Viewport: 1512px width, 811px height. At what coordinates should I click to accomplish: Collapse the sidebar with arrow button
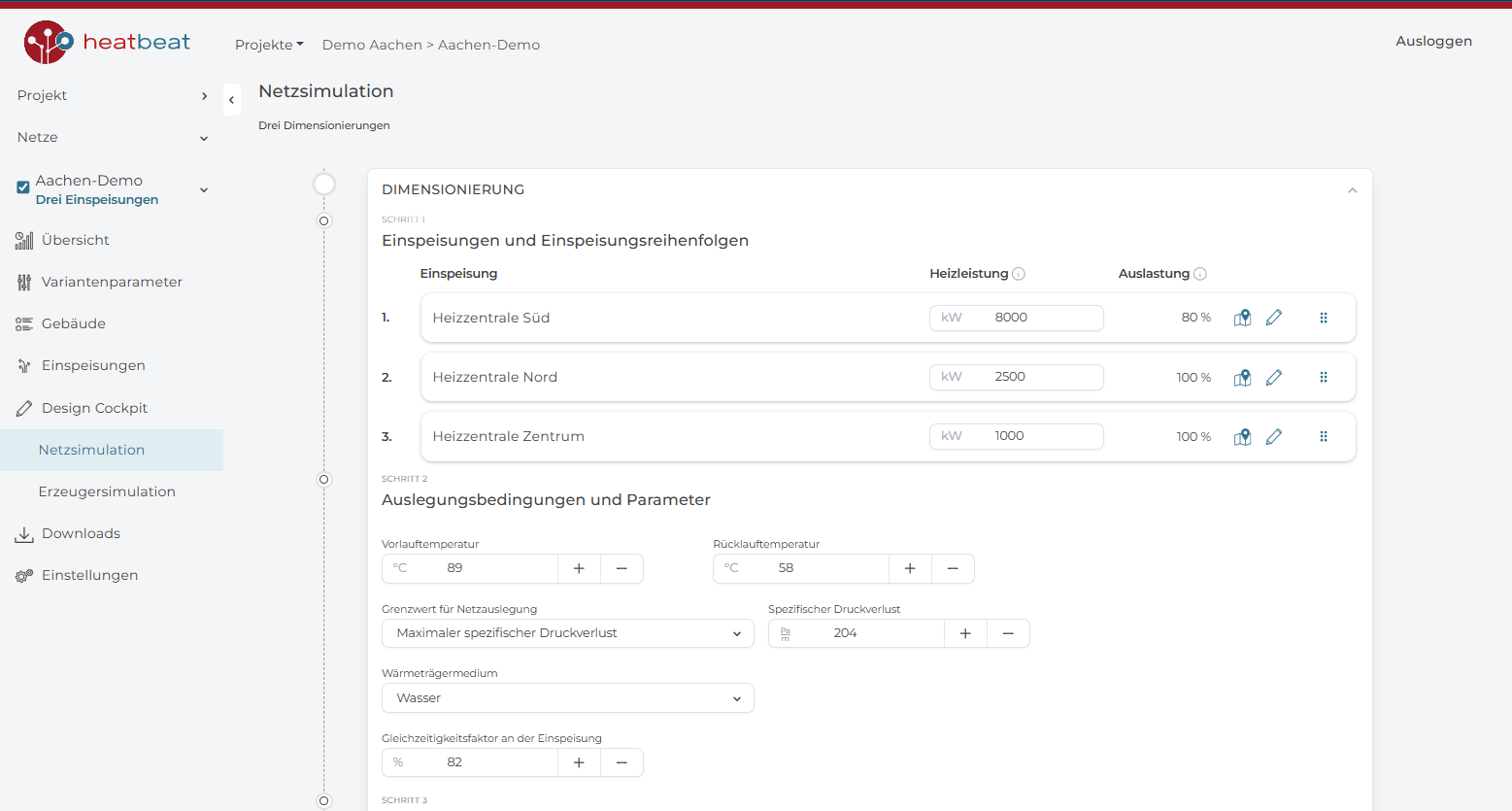click(231, 99)
